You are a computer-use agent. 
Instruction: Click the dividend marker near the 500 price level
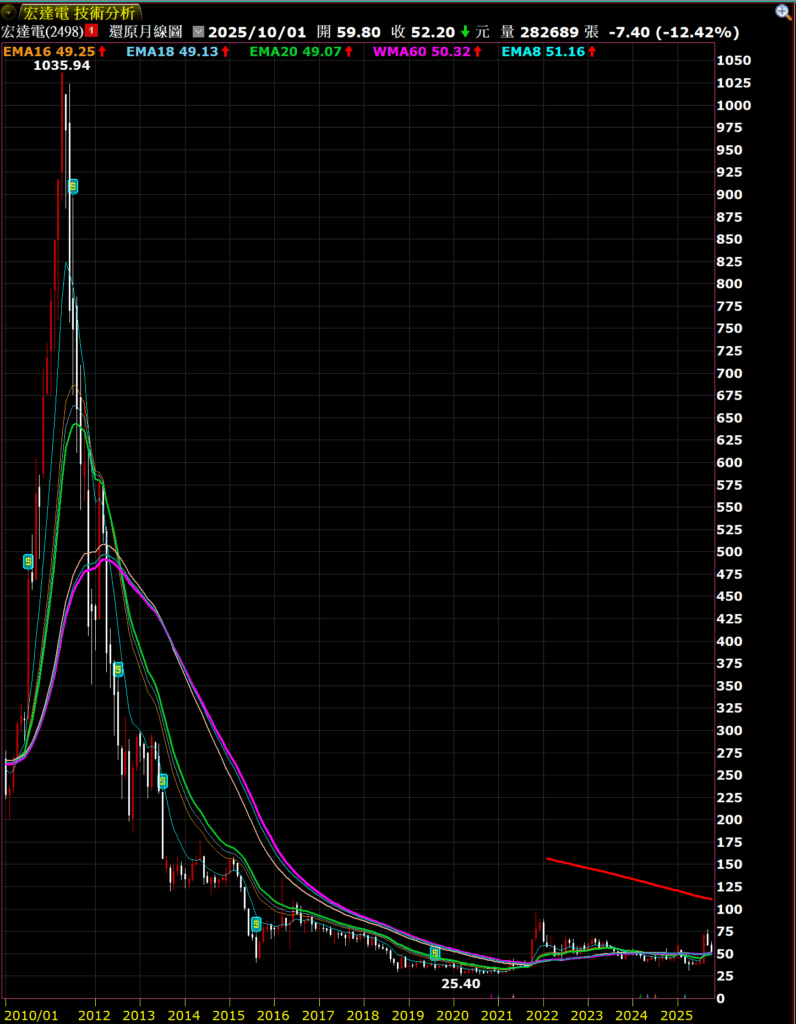[28, 562]
